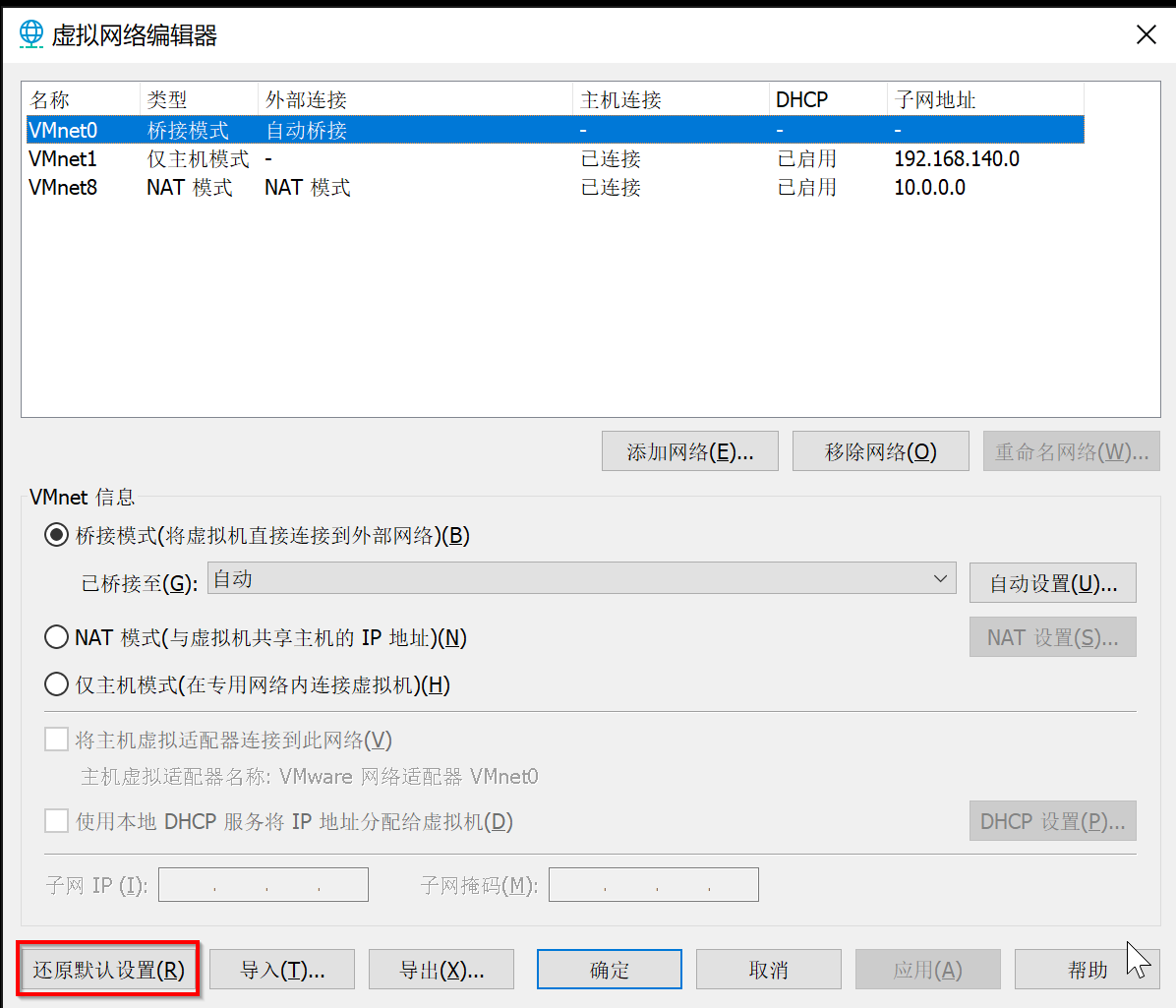Screen dimensions: 1176x1008
Task: Click 仅主机模式 type cell of VMnet1
Action: coord(198,159)
